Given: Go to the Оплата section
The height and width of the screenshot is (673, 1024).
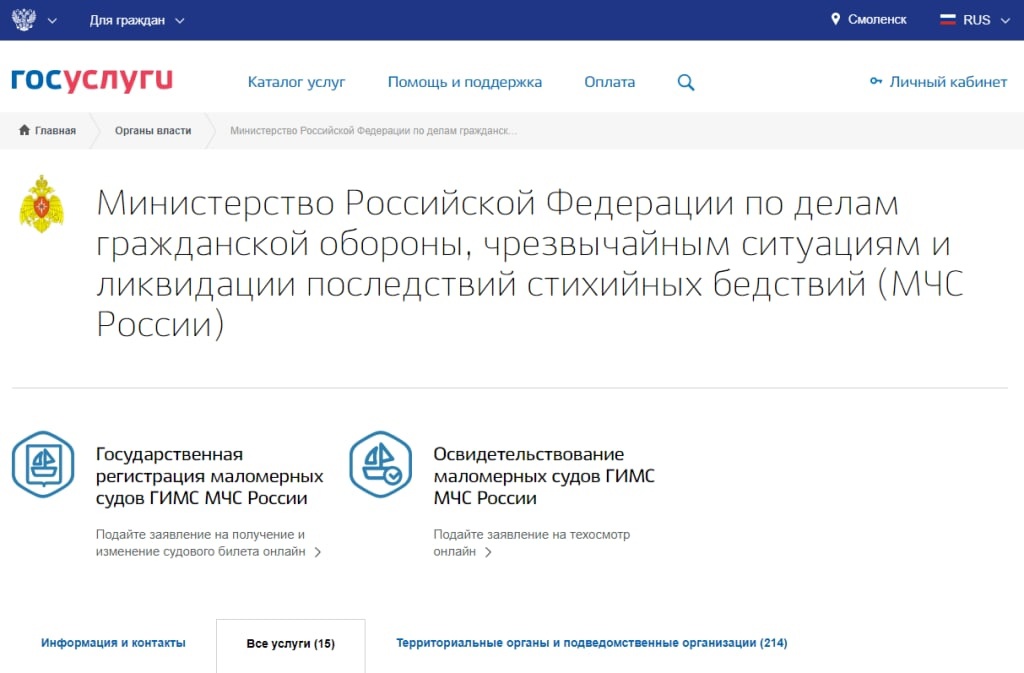Looking at the screenshot, I should coord(609,82).
